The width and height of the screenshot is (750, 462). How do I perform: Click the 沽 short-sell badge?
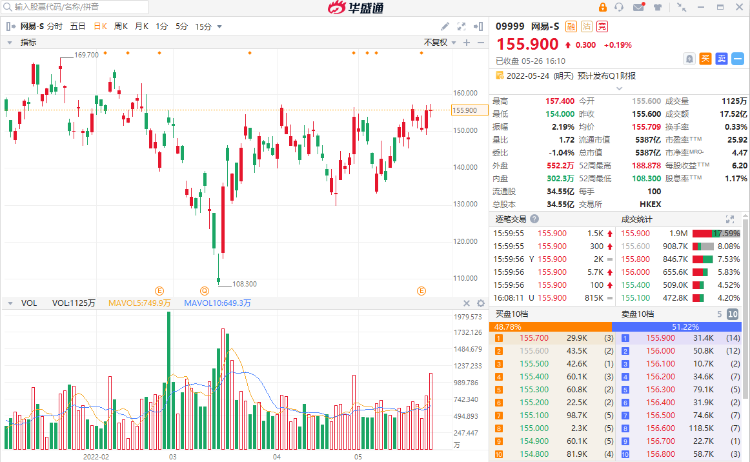click(x=587, y=26)
